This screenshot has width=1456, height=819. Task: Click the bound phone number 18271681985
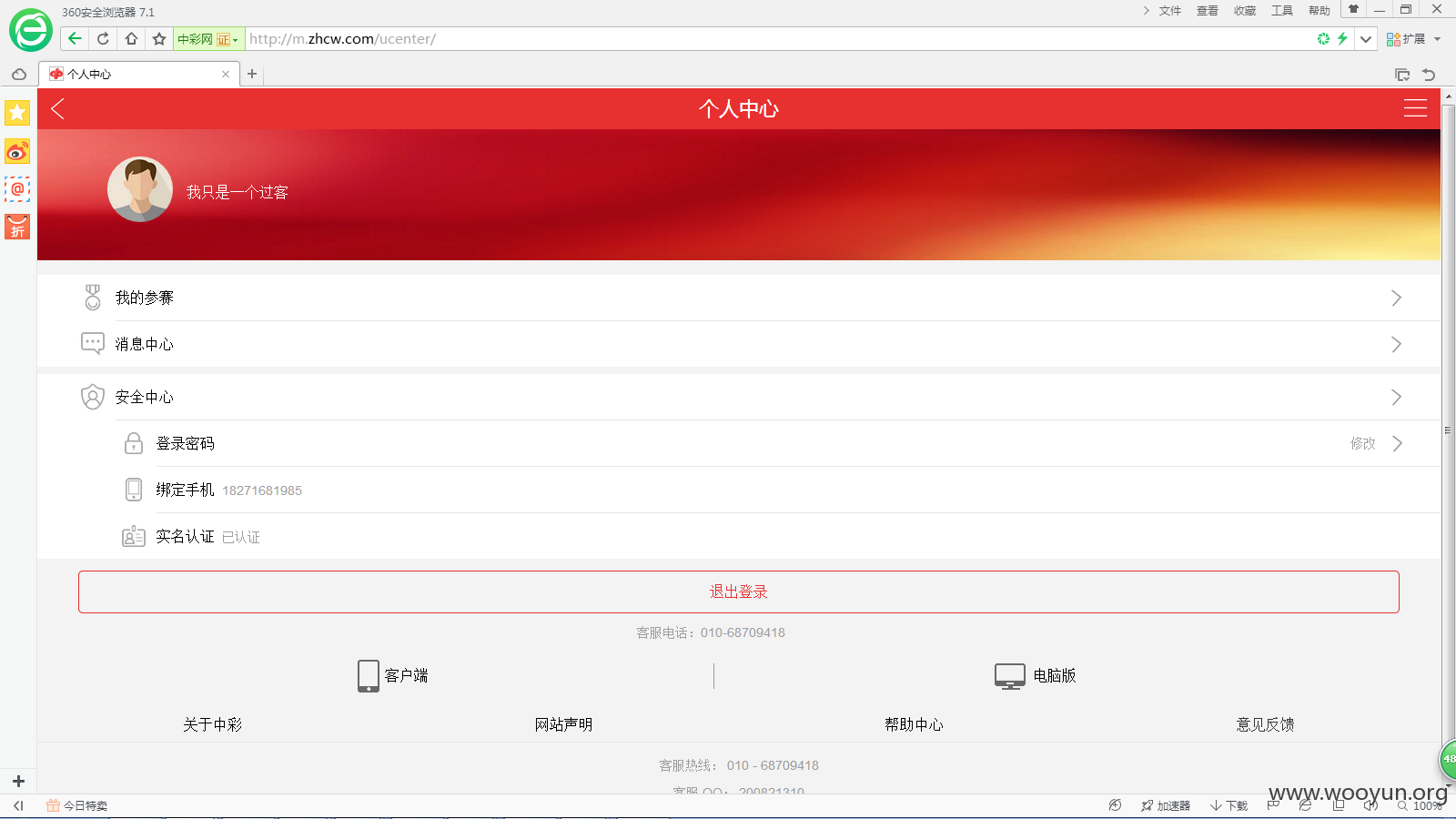(262, 490)
